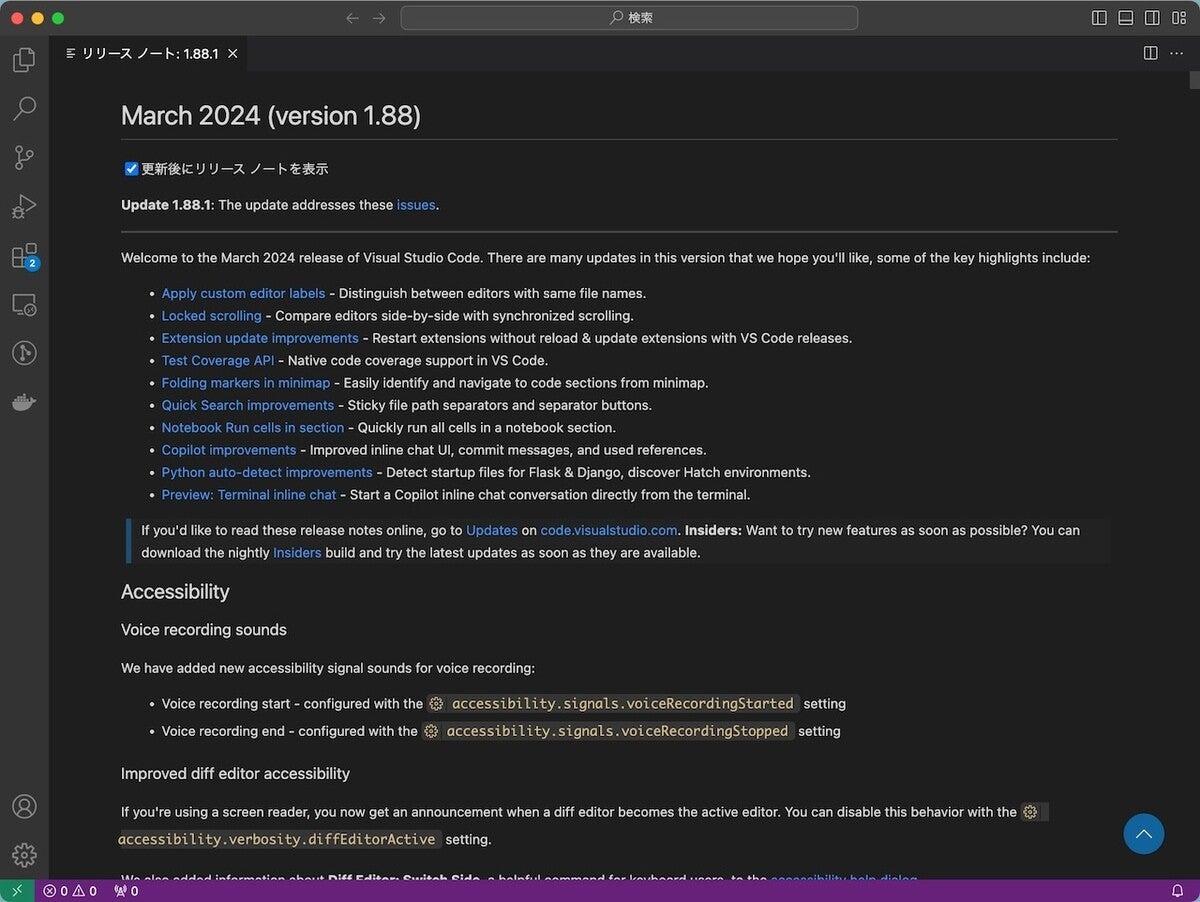1200x902 pixels.
Task: Open the Accounts menu icon
Action: (24, 807)
